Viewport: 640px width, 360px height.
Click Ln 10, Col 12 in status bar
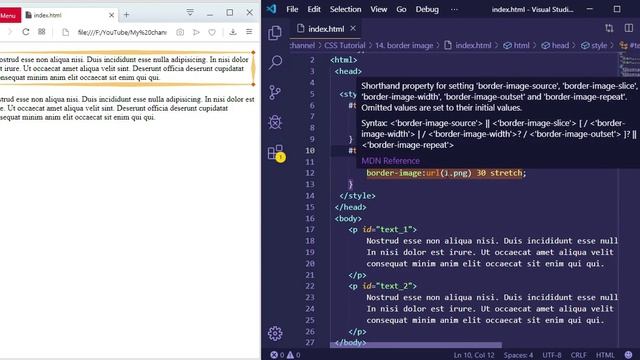click(473, 355)
